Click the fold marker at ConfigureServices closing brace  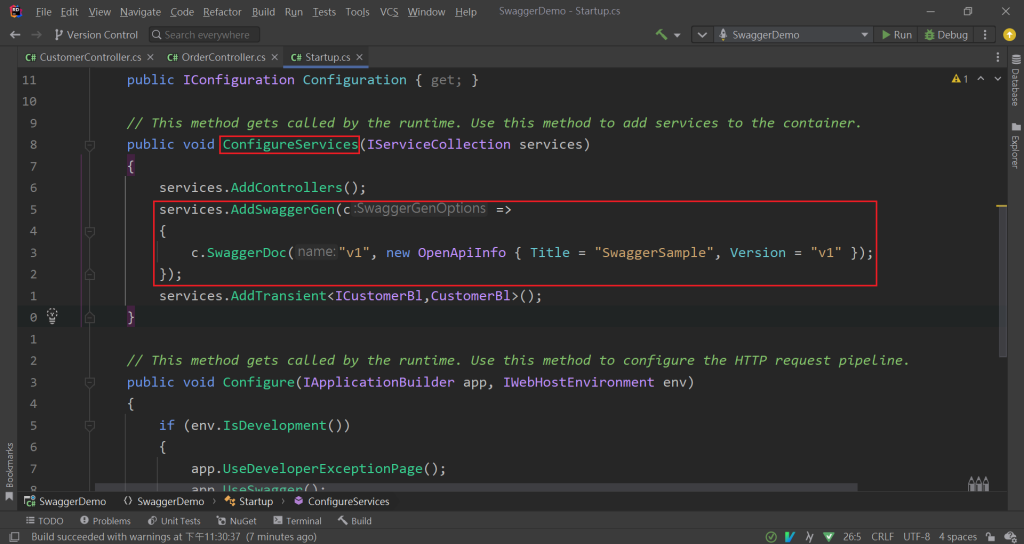(x=90, y=317)
